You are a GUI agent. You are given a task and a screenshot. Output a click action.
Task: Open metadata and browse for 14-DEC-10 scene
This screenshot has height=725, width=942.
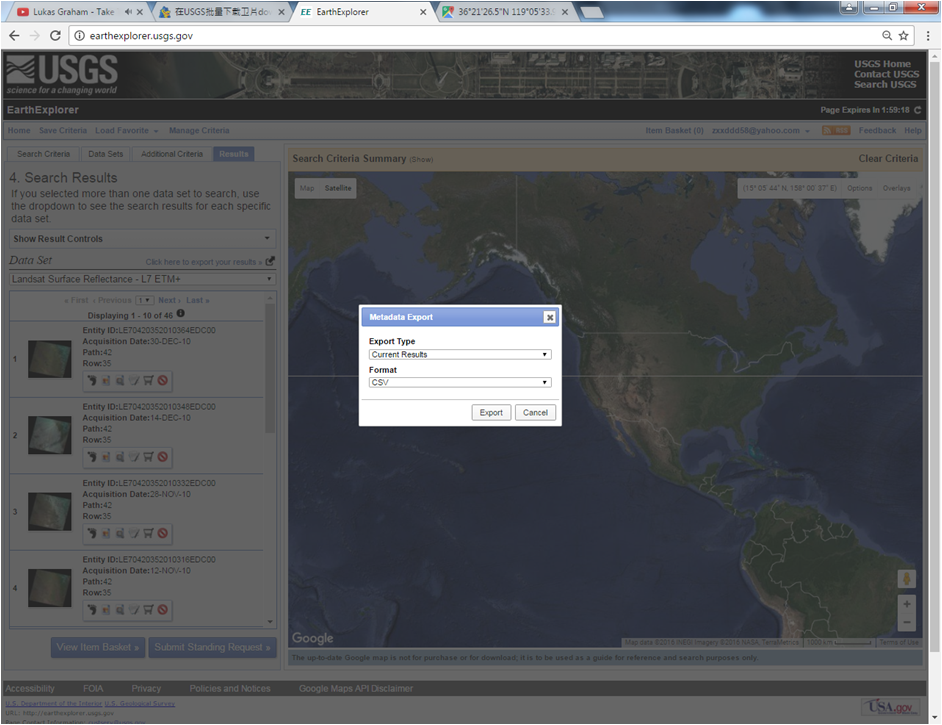[x=120, y=457]
